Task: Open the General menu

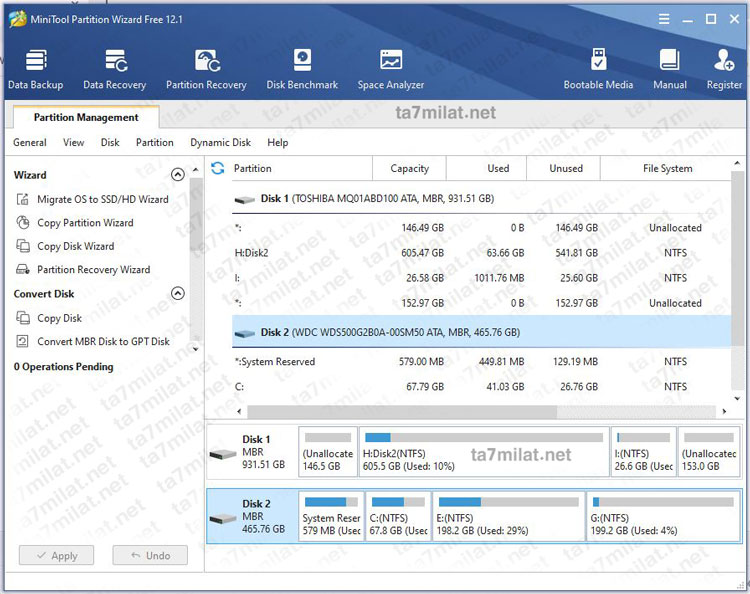Action: (30, 143)
